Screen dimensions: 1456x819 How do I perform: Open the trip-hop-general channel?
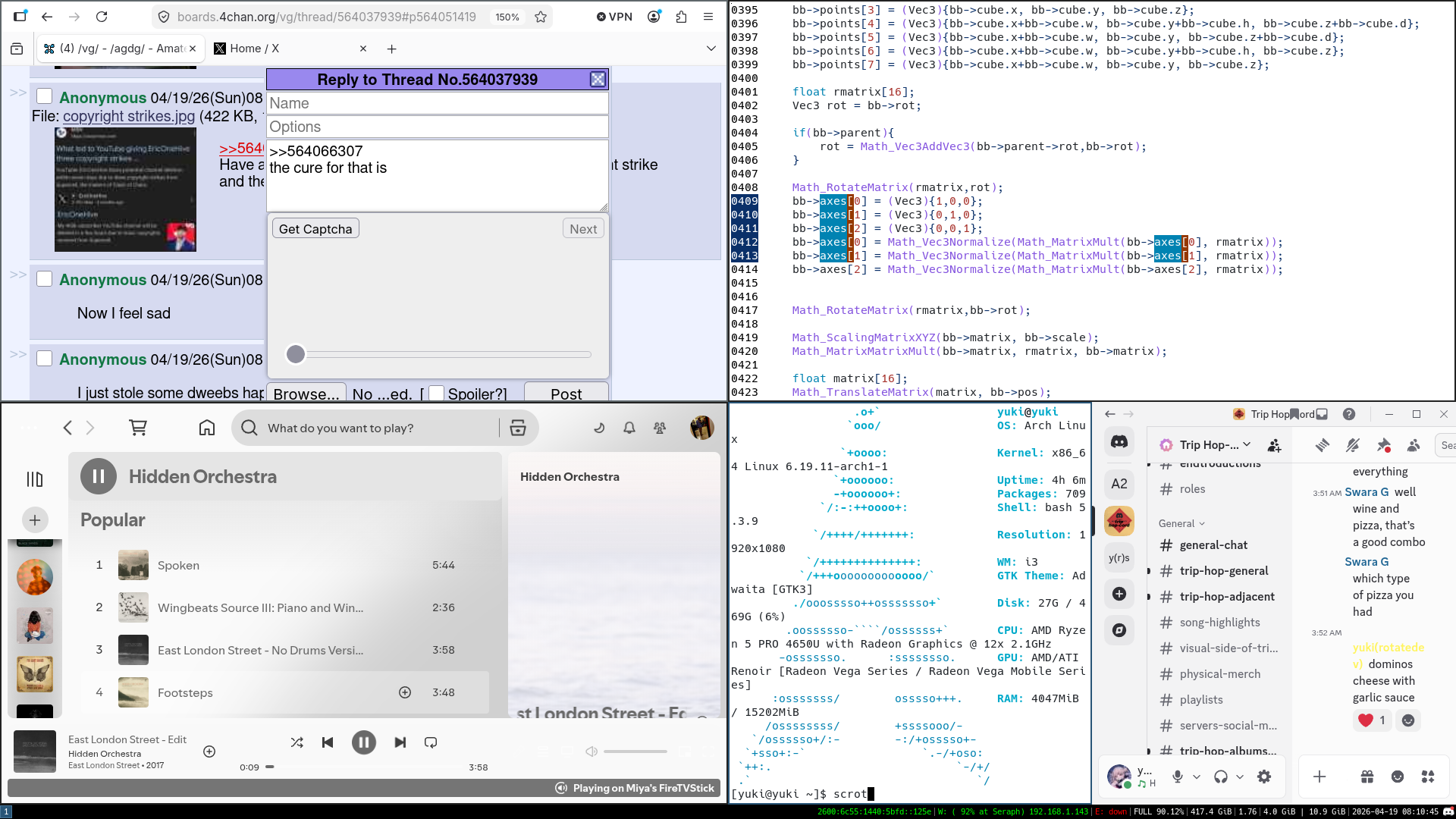[1223, 571]
